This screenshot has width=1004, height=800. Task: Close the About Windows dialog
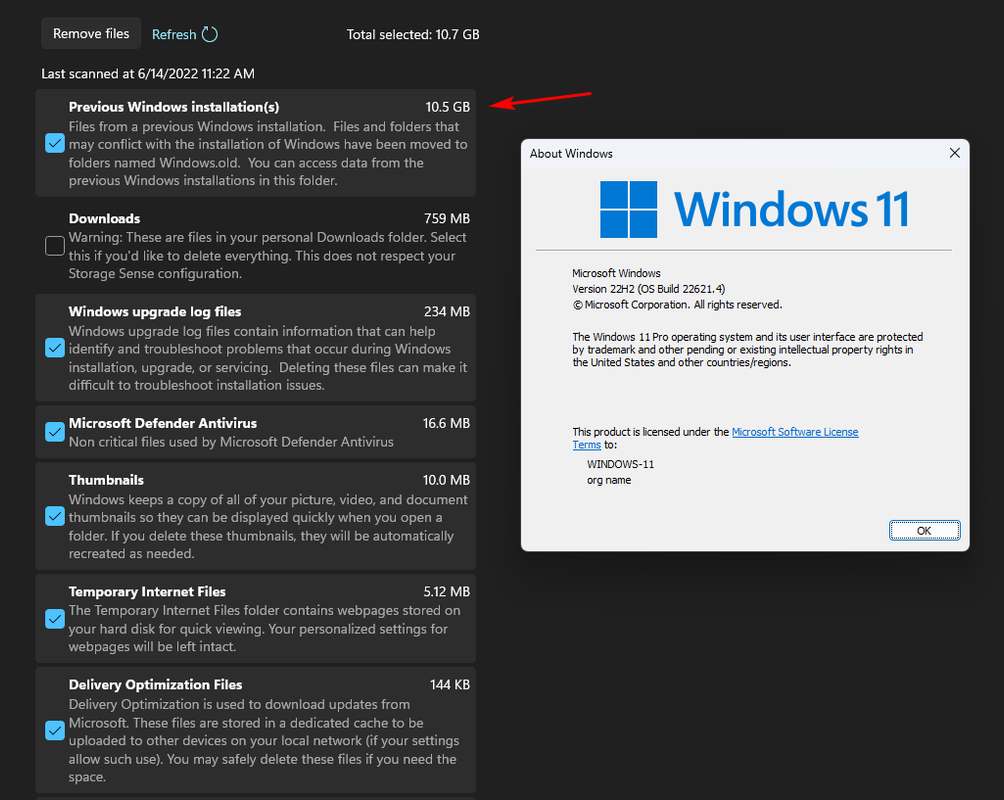(x=954, y=153)
